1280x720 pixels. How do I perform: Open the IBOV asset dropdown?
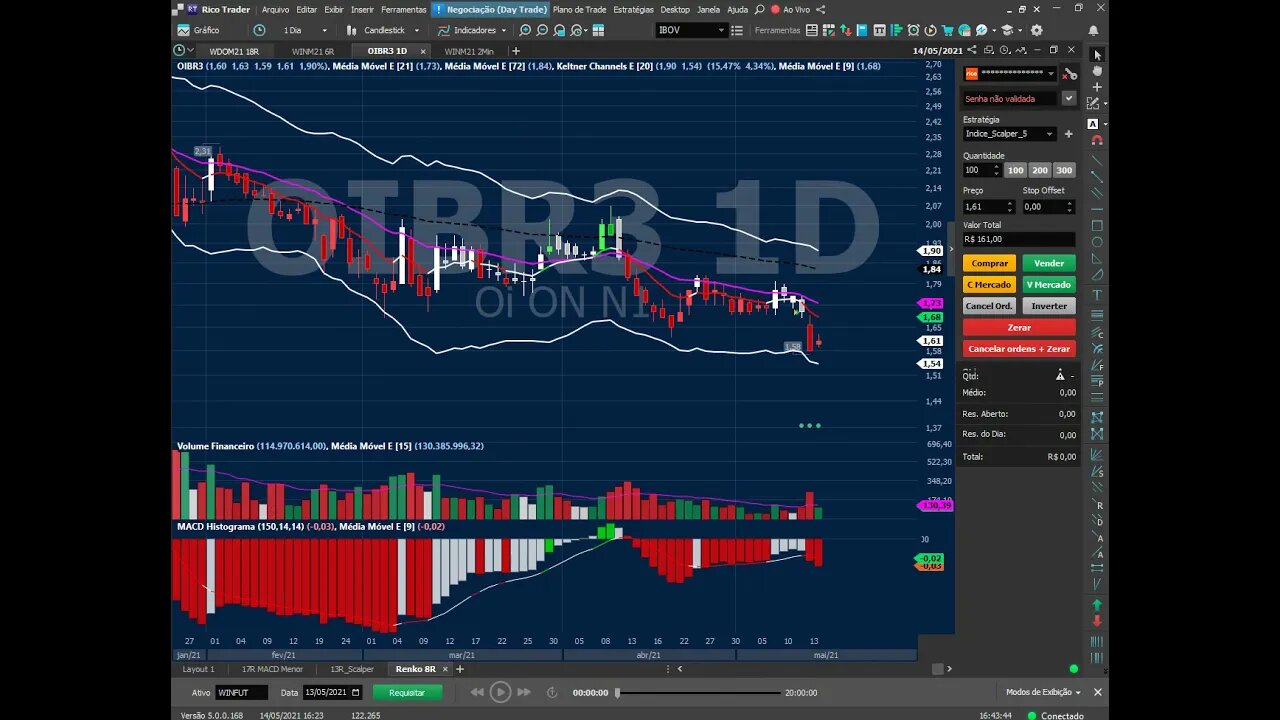[x=691, y=30]
